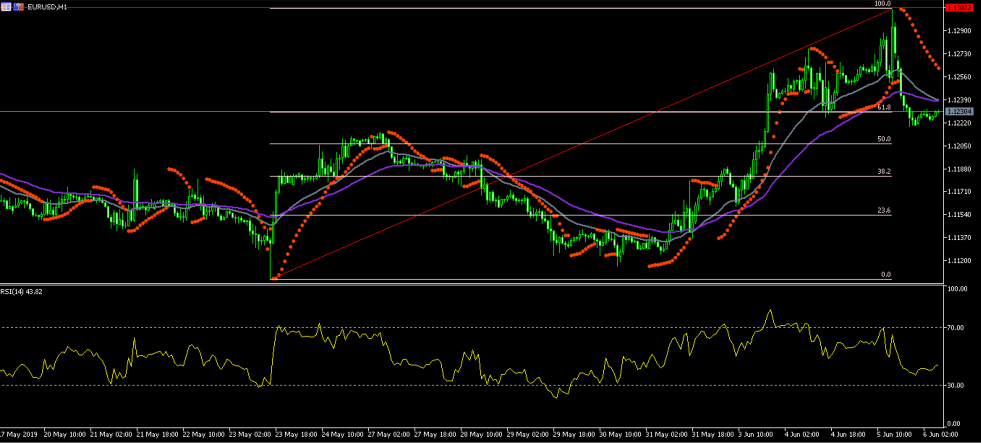The height and width of the screenshot is (443, 981).
Task: Click 1.12900 on the price scale
Action: tap(958, 31)
